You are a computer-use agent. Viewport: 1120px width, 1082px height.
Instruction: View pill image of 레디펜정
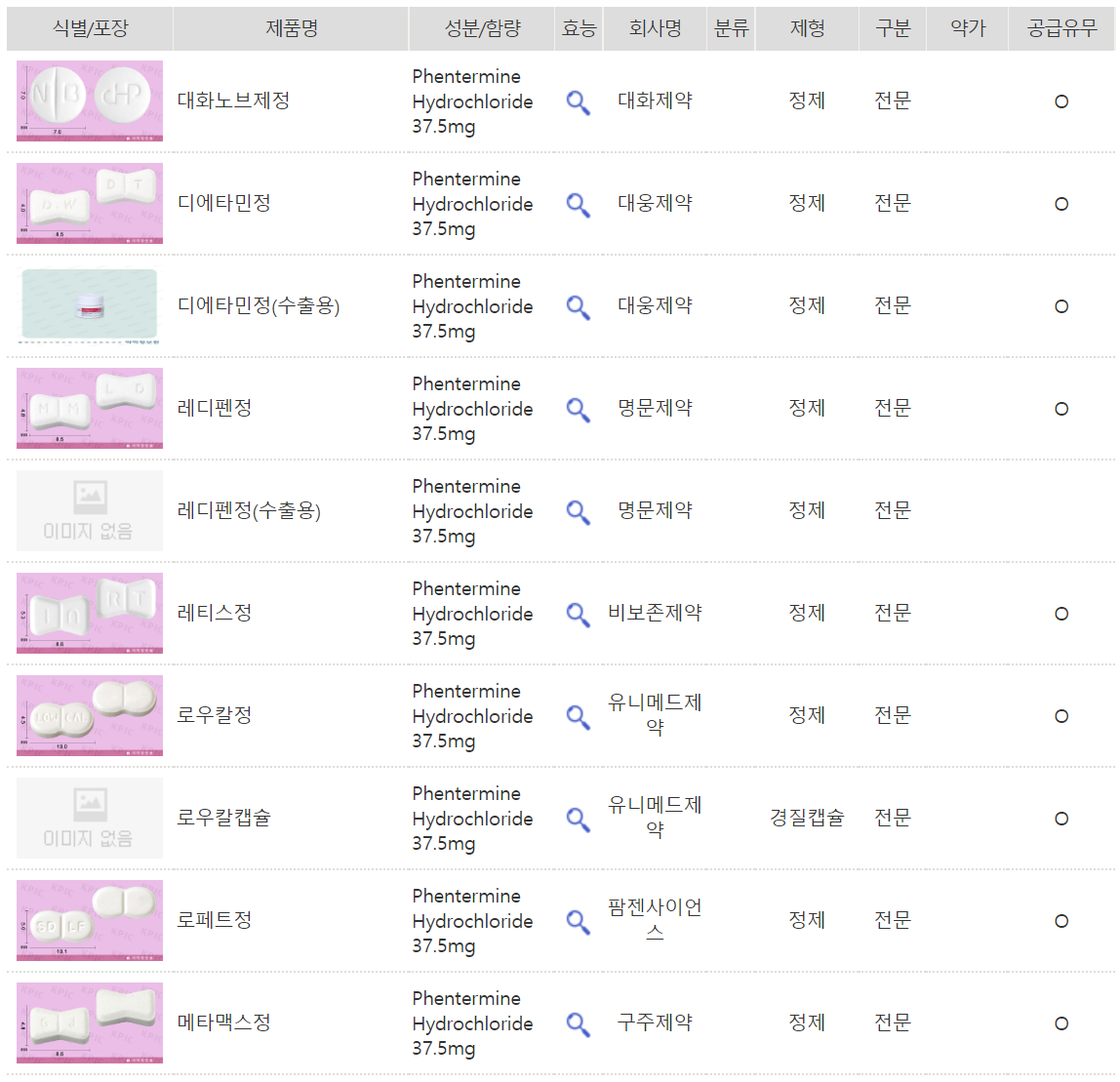tap(90, 408)
